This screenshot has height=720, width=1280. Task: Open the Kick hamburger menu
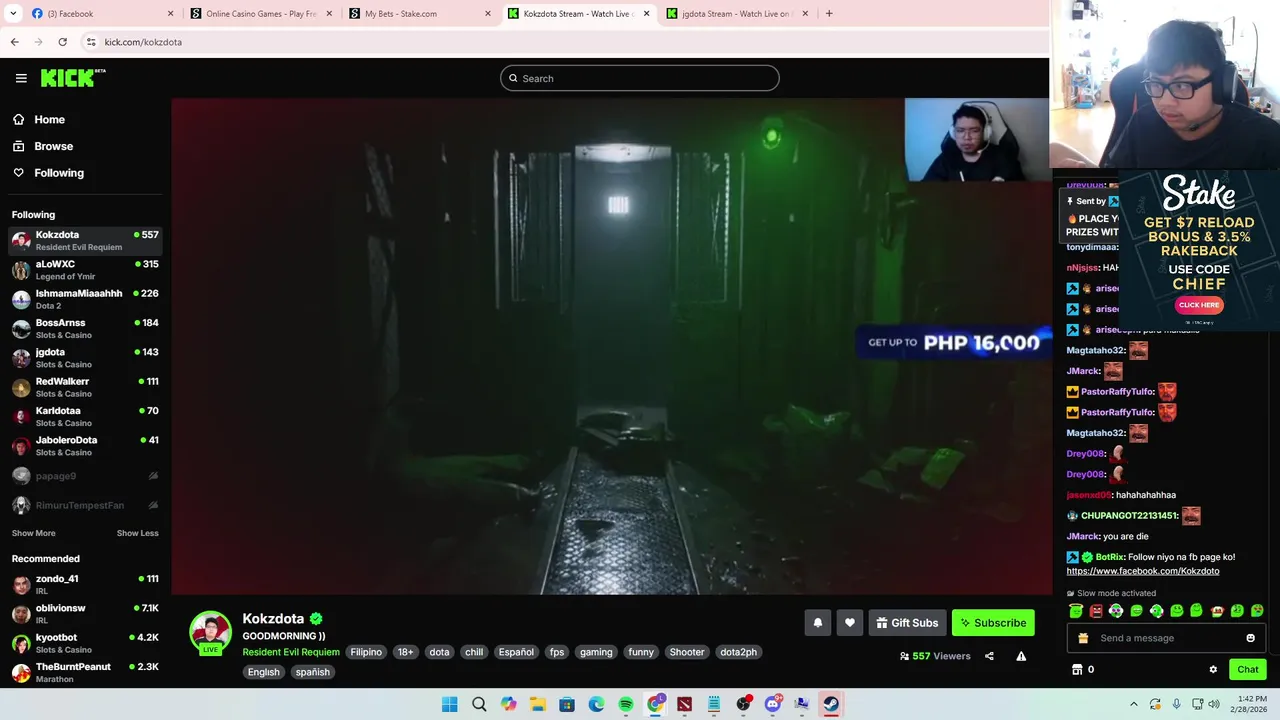point(21,78)
